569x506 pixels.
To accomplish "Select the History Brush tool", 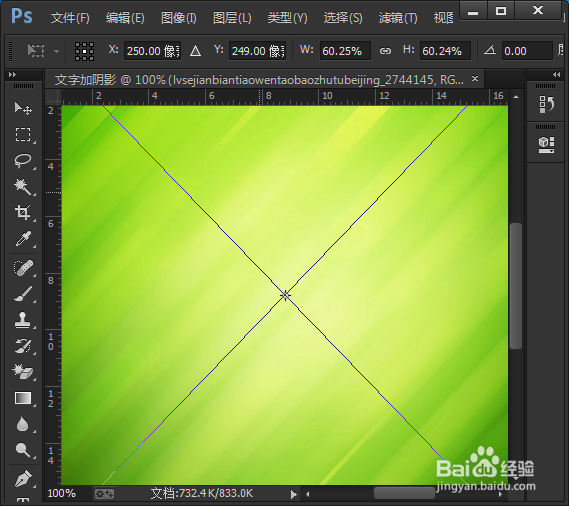I will pyautogui.click(x=23, y=346).
